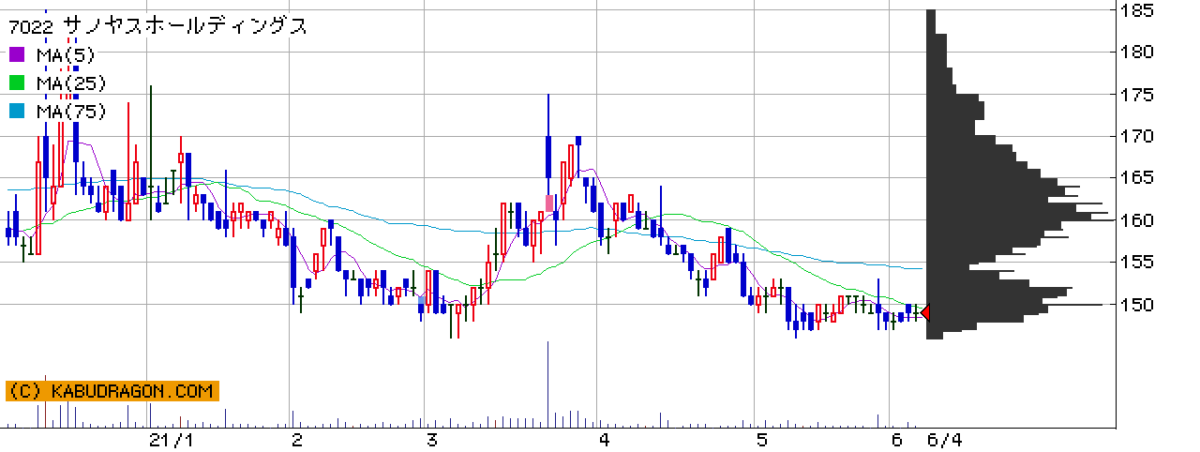Click the month 2 date axis label
This screenshot has width=1200, height=452.
[297, 440]
